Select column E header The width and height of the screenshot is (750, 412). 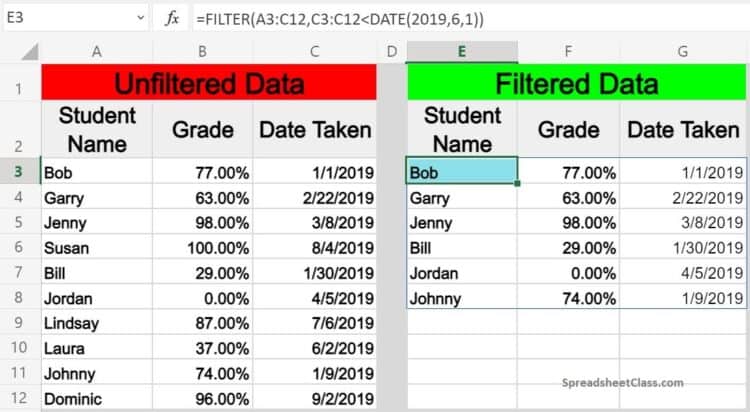pyautogui.click(x=462, y=52)
